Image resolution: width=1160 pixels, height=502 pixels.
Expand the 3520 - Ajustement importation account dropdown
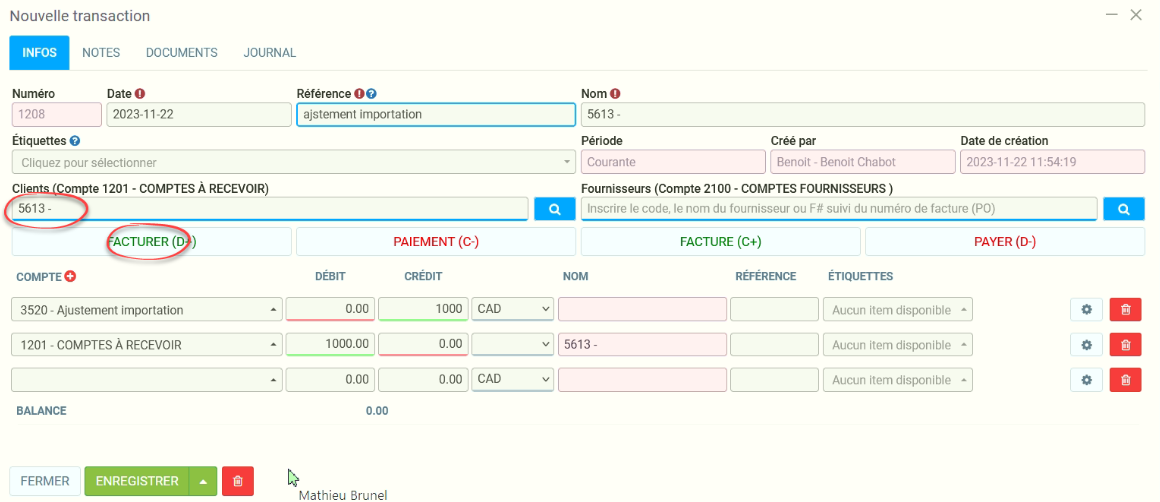point(273,310)
